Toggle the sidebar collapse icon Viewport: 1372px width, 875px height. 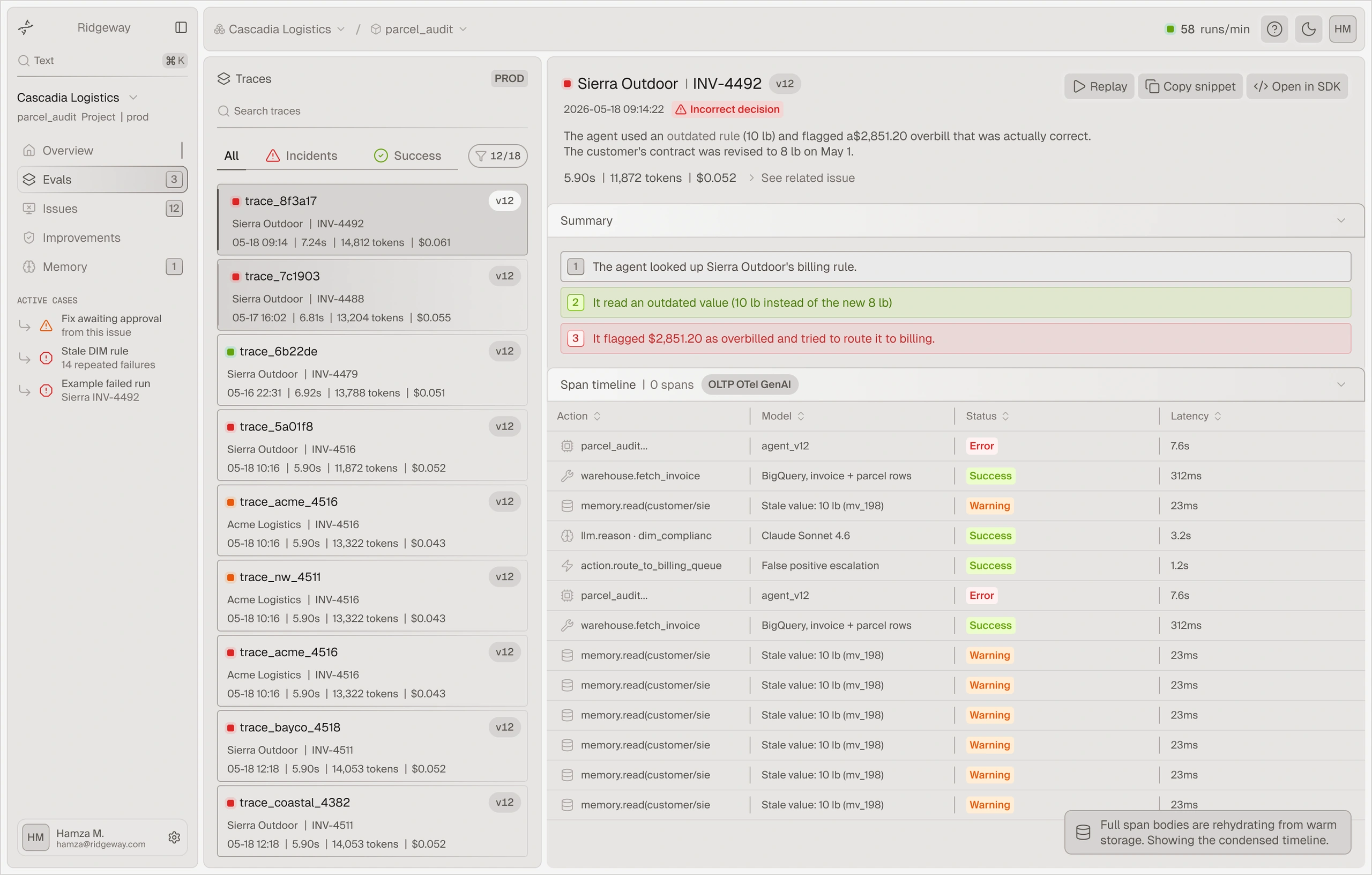(181, 27)
